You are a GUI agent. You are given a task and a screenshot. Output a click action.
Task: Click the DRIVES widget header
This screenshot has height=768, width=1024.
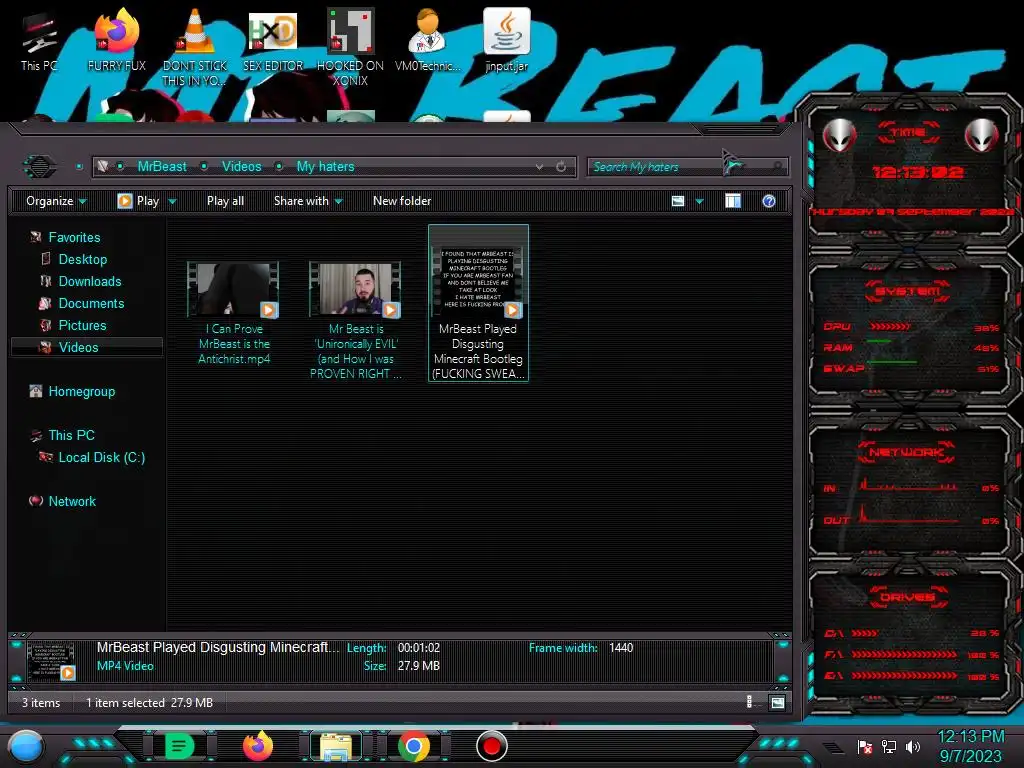coord(907,597)
